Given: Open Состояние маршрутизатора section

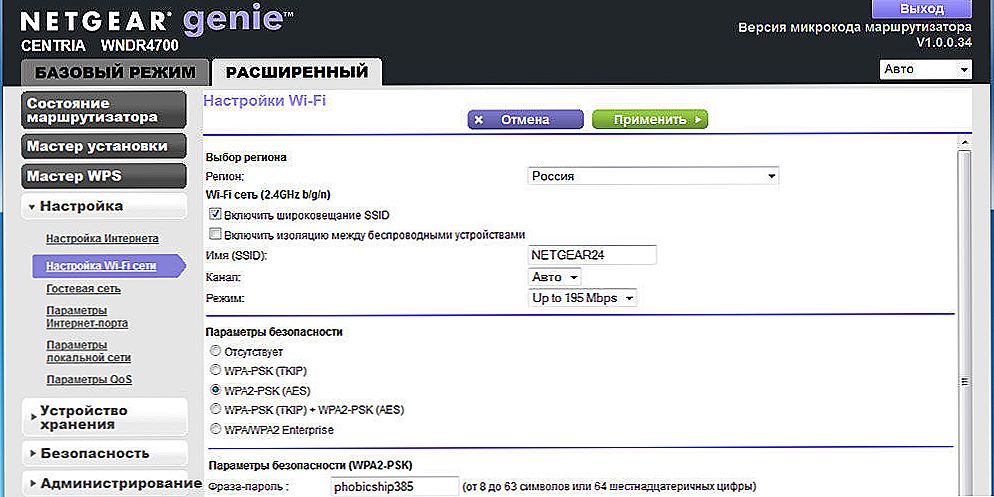Looking at the screenshot, I should point(104,110).
